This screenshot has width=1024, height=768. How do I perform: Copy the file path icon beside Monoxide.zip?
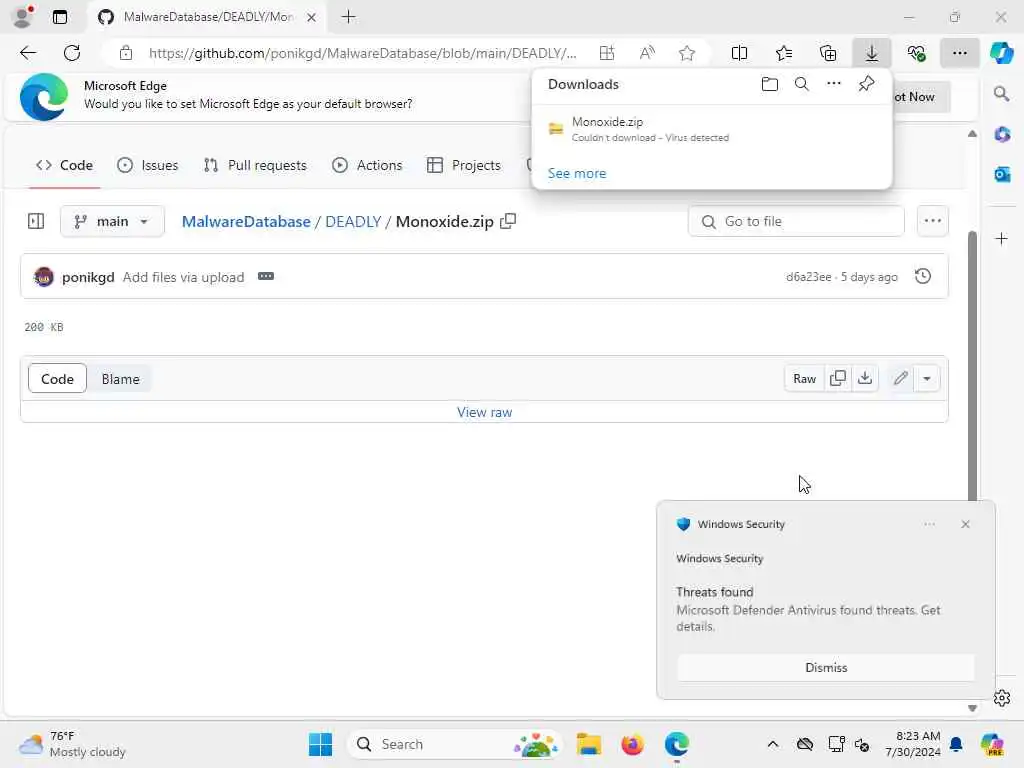tap(508, 221)
